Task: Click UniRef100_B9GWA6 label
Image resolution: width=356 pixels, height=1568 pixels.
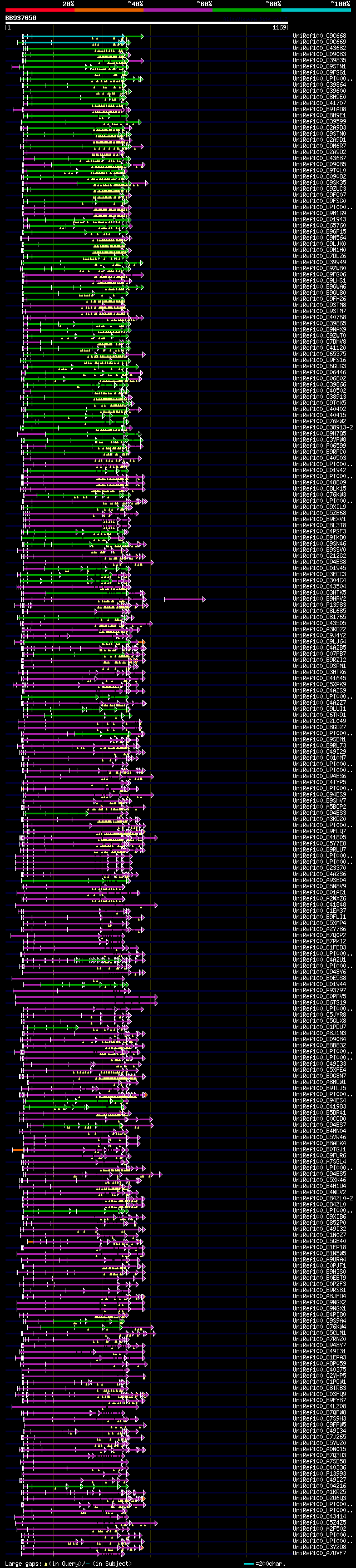Action: point(319,286)
